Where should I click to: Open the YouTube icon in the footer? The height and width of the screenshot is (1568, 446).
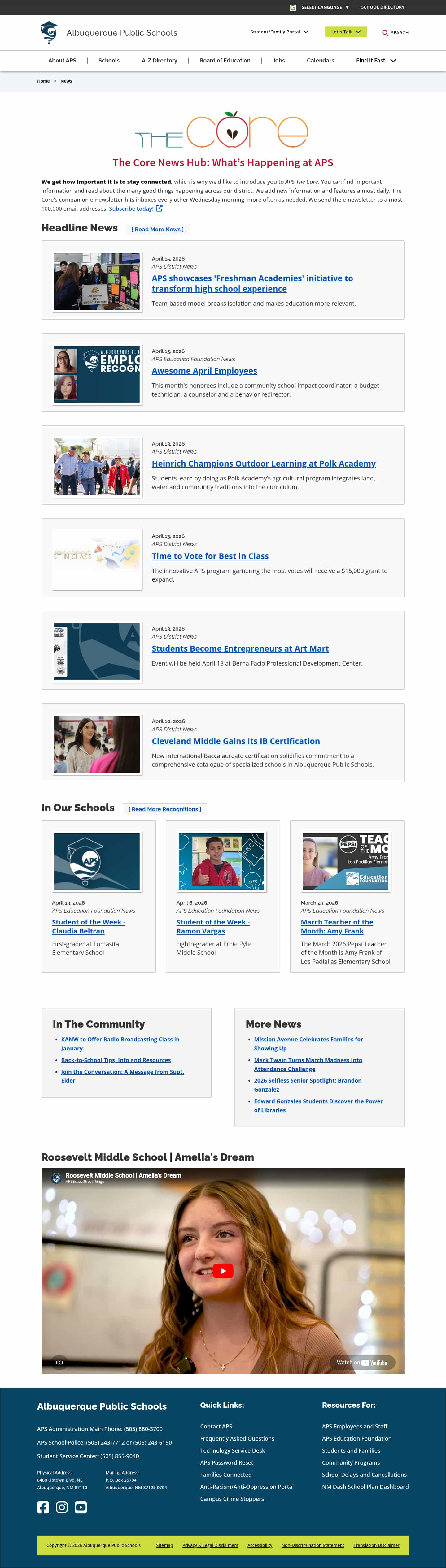81,1507
